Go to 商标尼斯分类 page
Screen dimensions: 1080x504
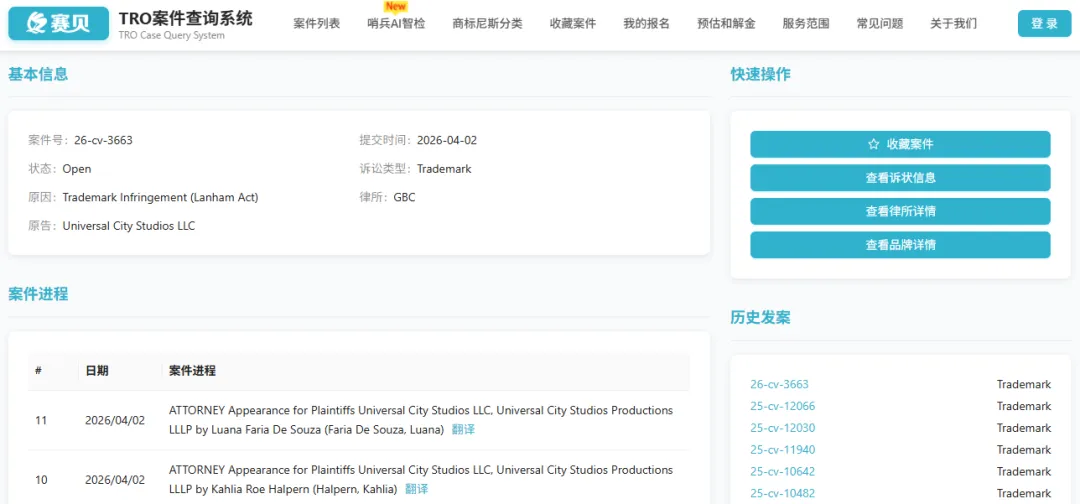point(487,24)
